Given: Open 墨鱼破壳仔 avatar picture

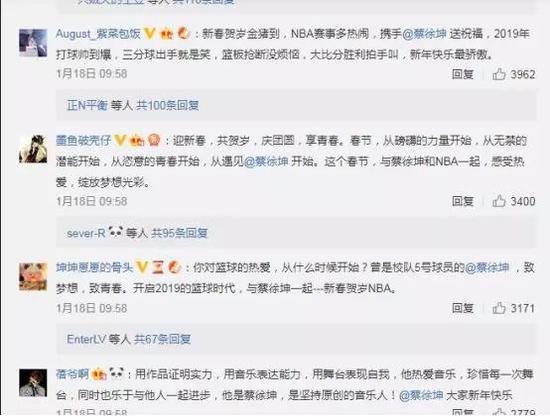Looking at the screenshot, I should point(33,149).
